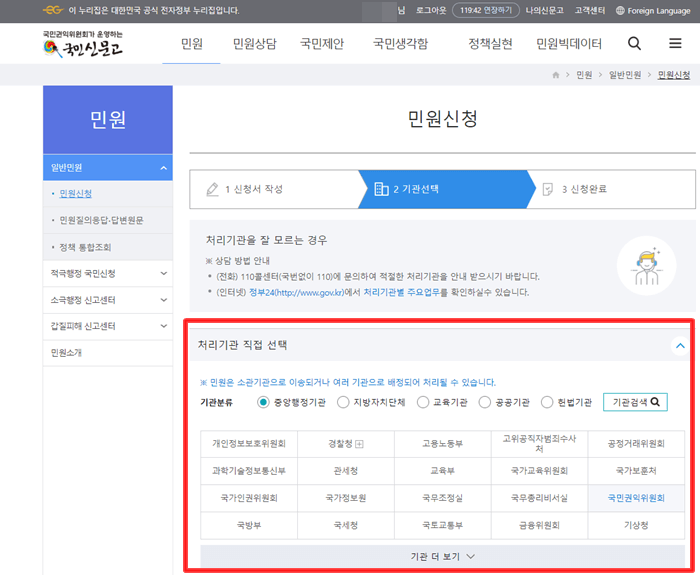The height and width of the screenshot is (575, 700).
Task: Open the site search magnifier icon
Action: [x=634, y=44]
